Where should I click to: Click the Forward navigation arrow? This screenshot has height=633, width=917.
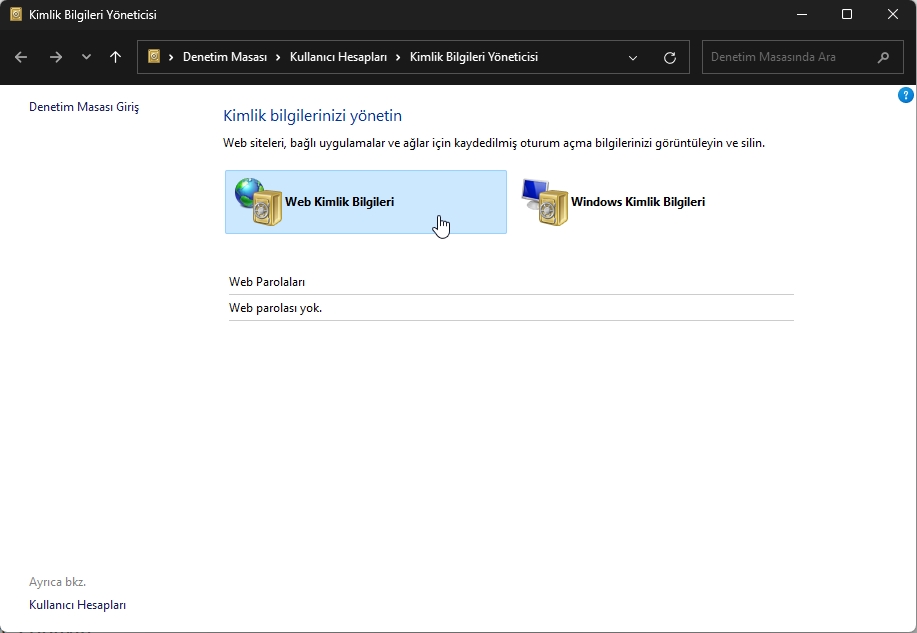coord(55,57)
